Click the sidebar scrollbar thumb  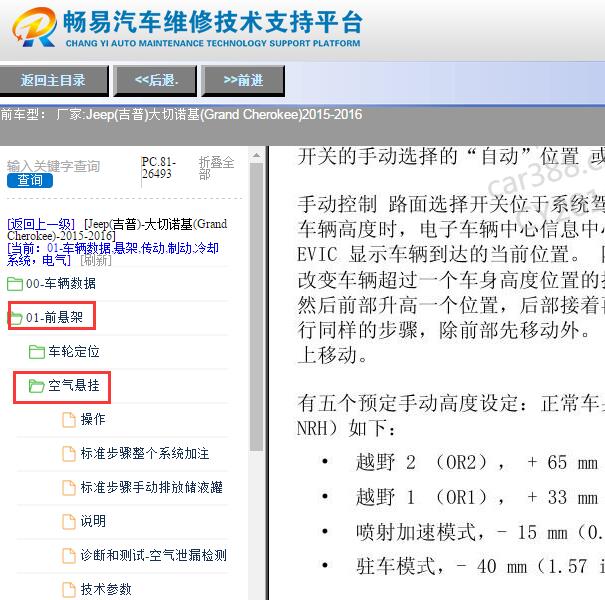click(256, 307)
